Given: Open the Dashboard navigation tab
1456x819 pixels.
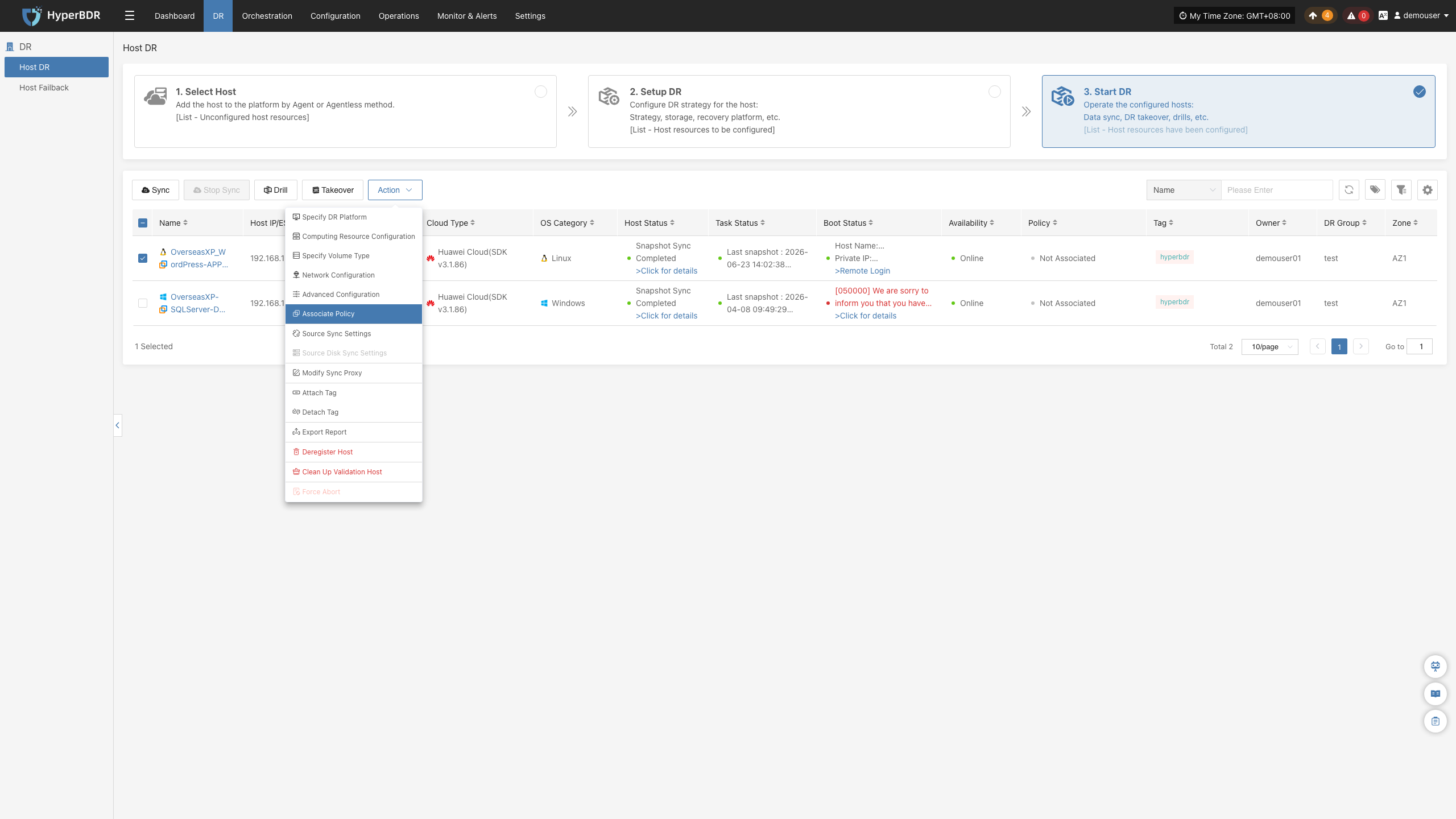Looking at the screenshot, I should 175,16.
